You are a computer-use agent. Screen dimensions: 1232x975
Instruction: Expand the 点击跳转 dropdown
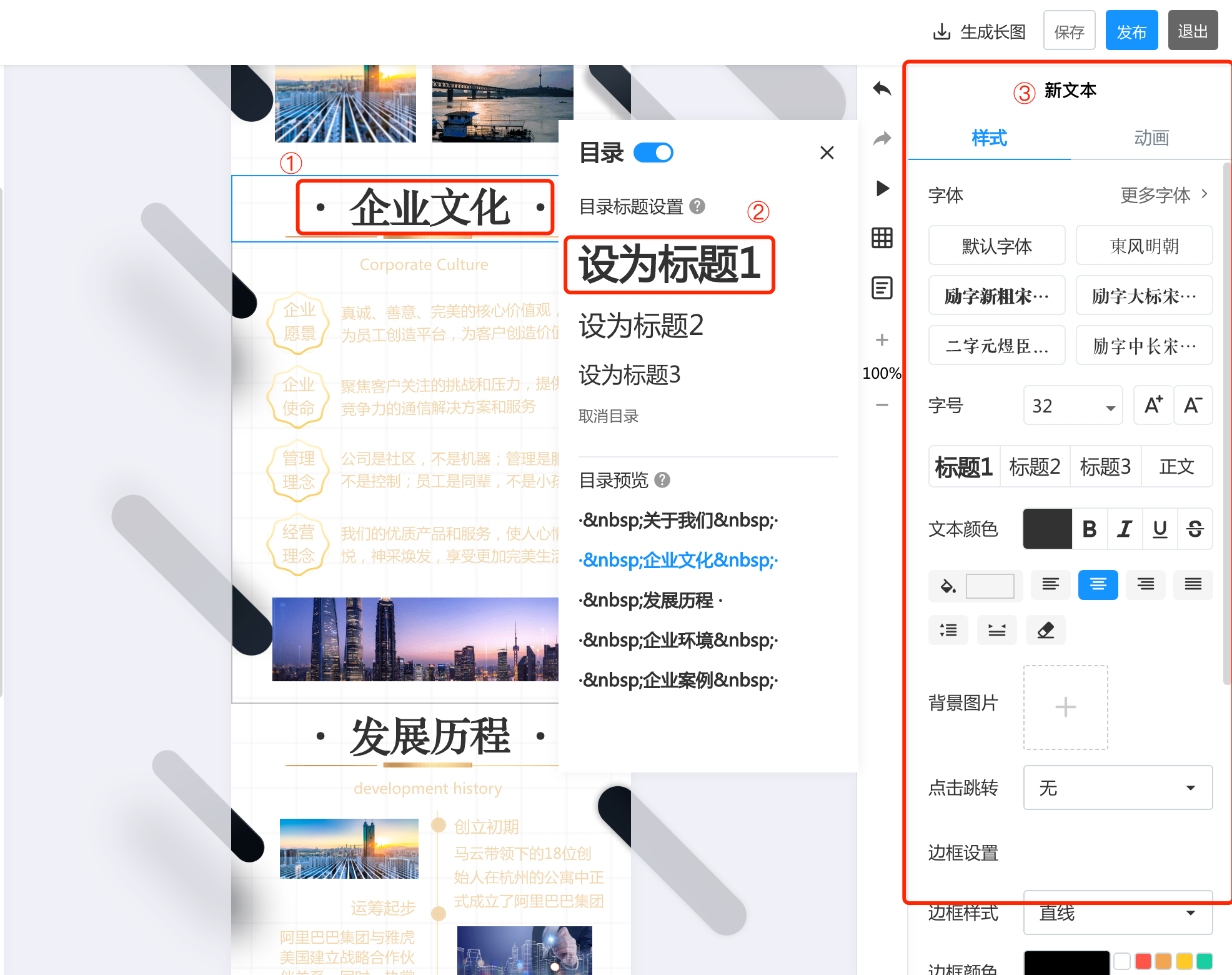pos(1118,787)
